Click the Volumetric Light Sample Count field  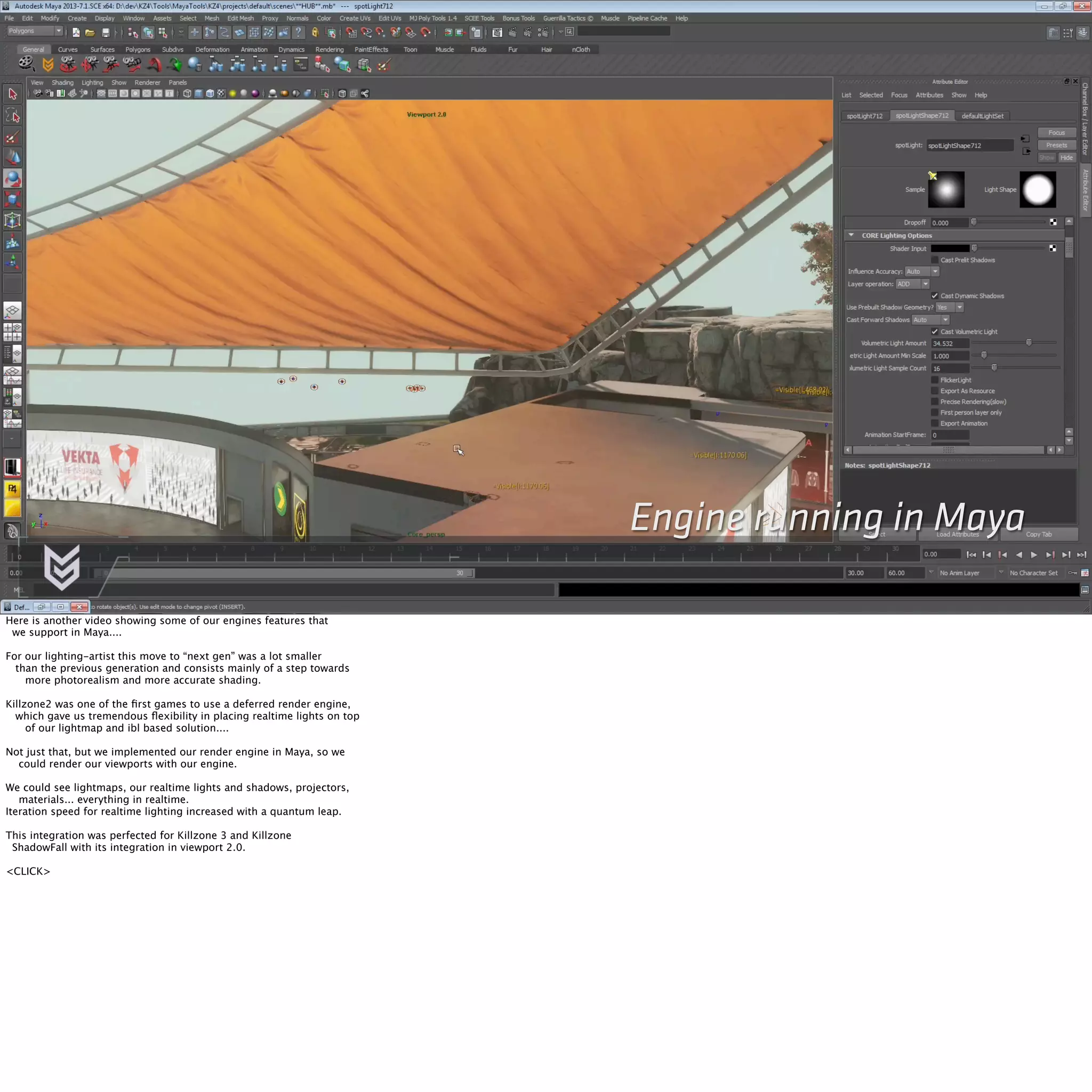pyautogui.click(x=950, y=368)
